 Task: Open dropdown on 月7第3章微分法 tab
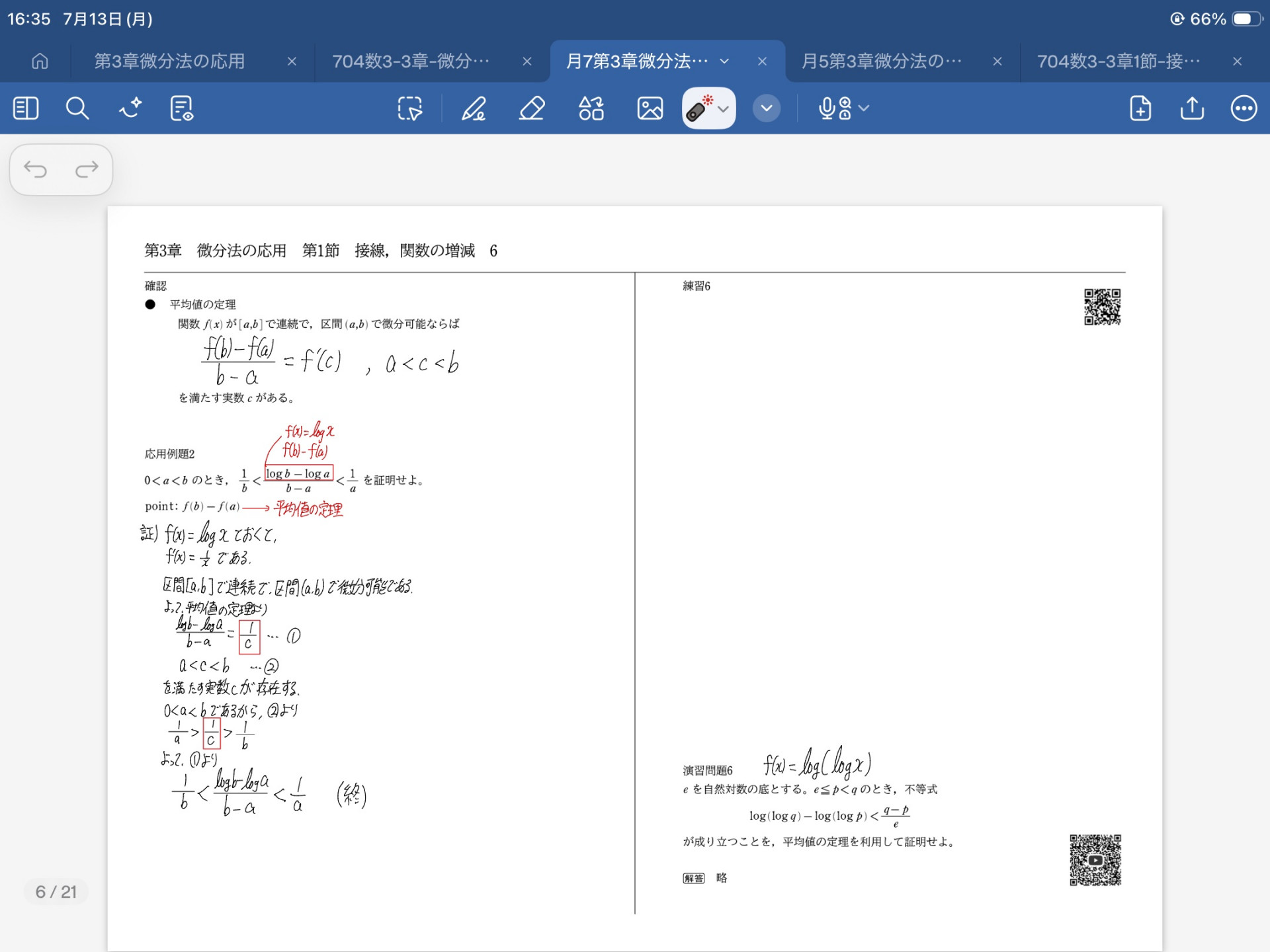click(x=725, y=61)
